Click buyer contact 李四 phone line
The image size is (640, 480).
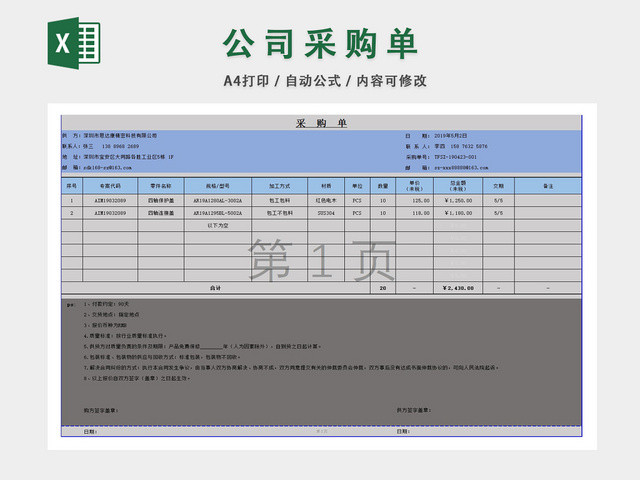tap(447, 146)
